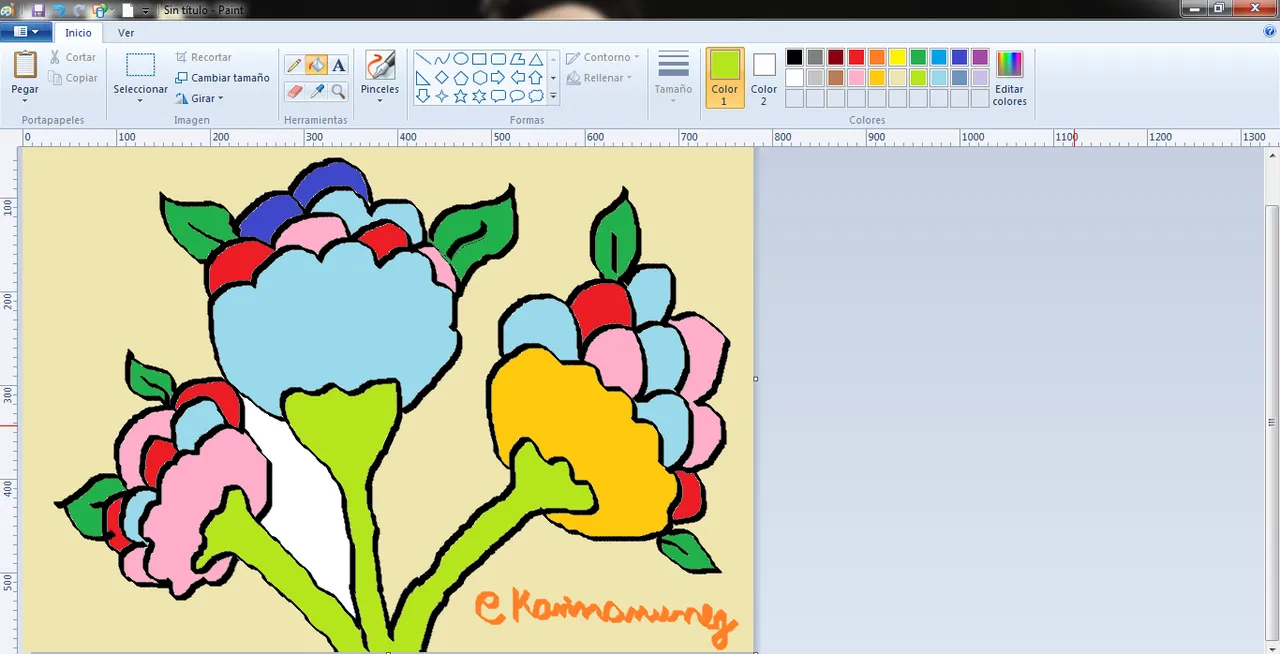Viewport: 1280px width, 654px height.
Task: Choose the Curve shape
Action: pos(442,59)
